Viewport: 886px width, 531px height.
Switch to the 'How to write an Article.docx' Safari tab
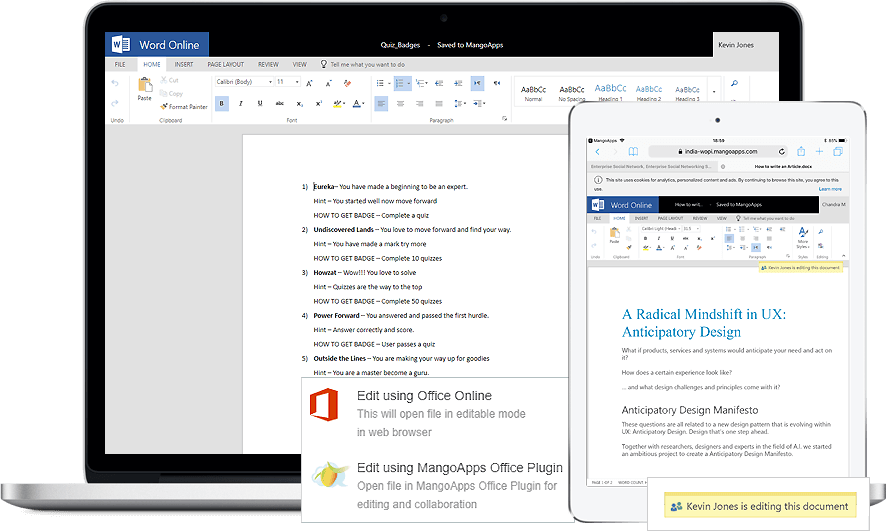(783, 167)
